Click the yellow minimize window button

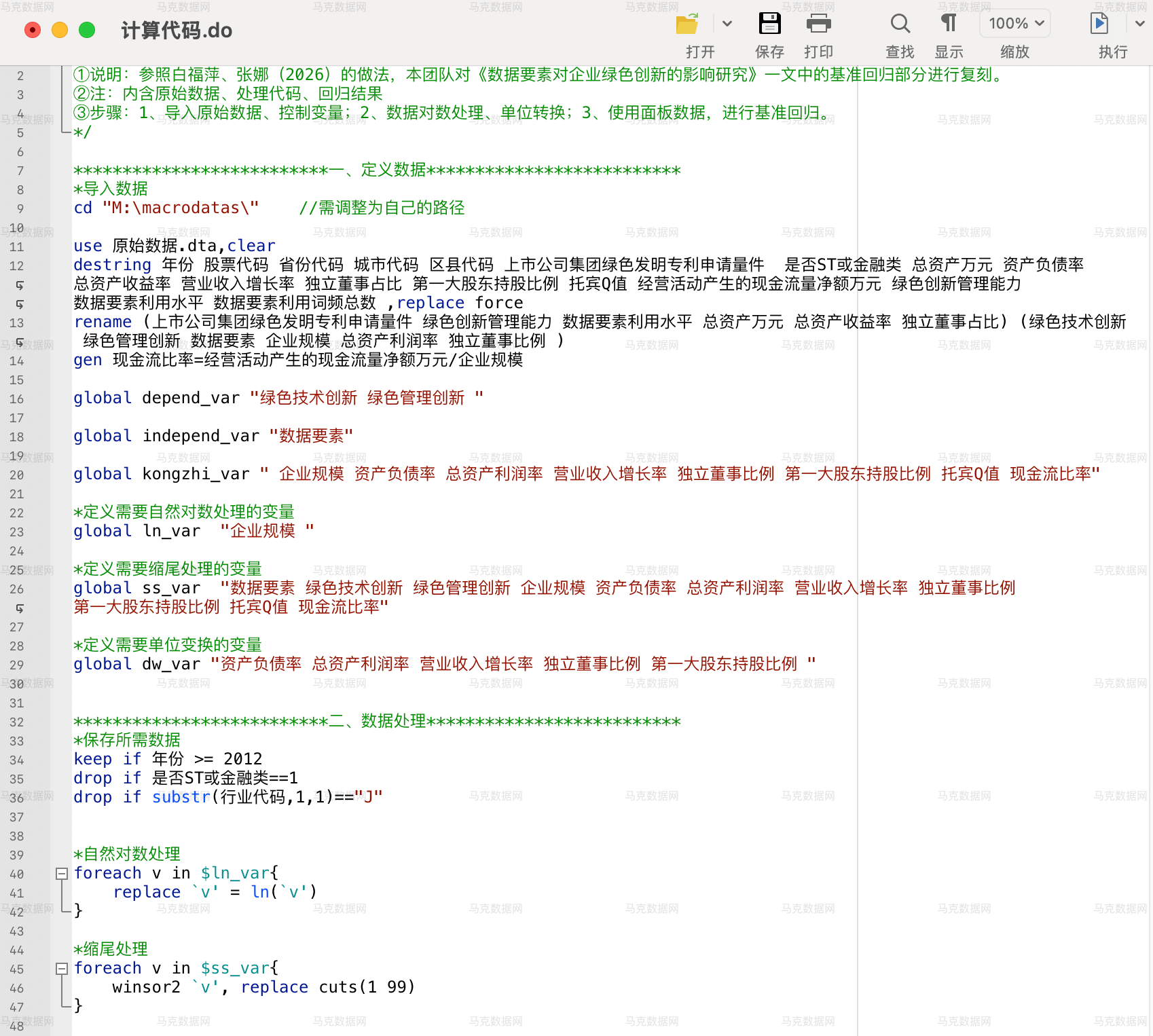click(x=60, y=30)
